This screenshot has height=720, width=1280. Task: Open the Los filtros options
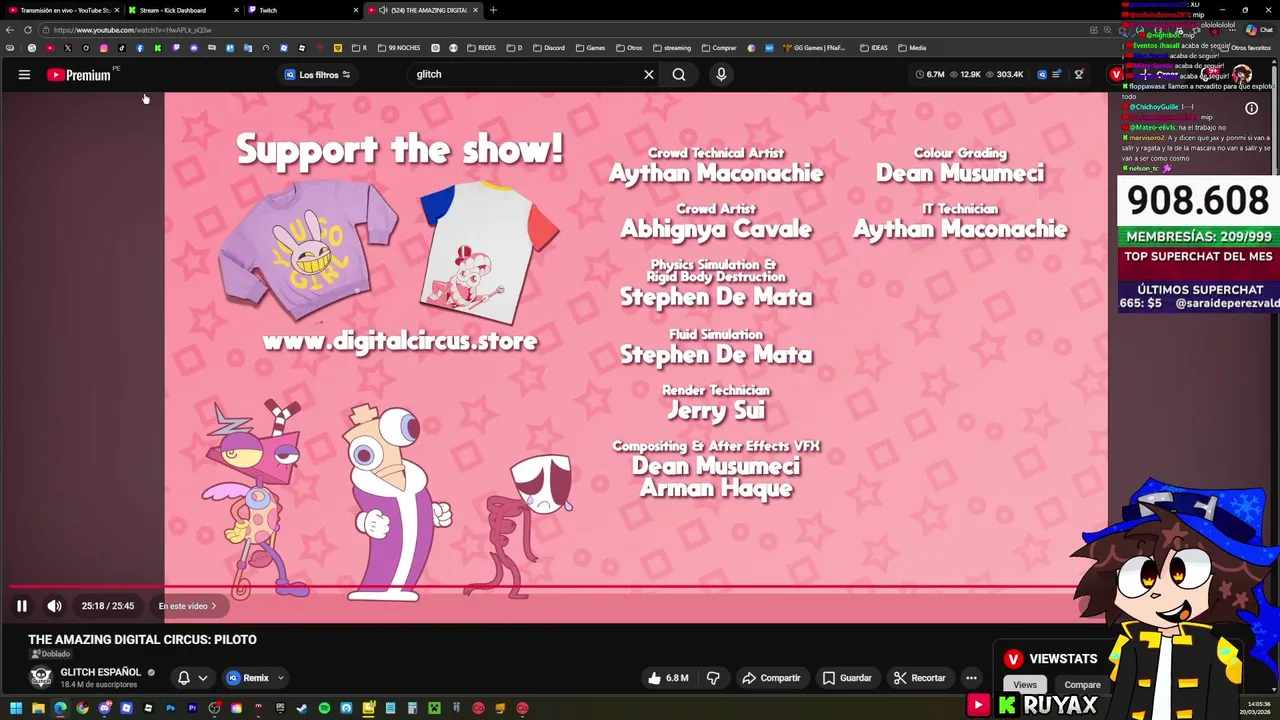point(318,75)
